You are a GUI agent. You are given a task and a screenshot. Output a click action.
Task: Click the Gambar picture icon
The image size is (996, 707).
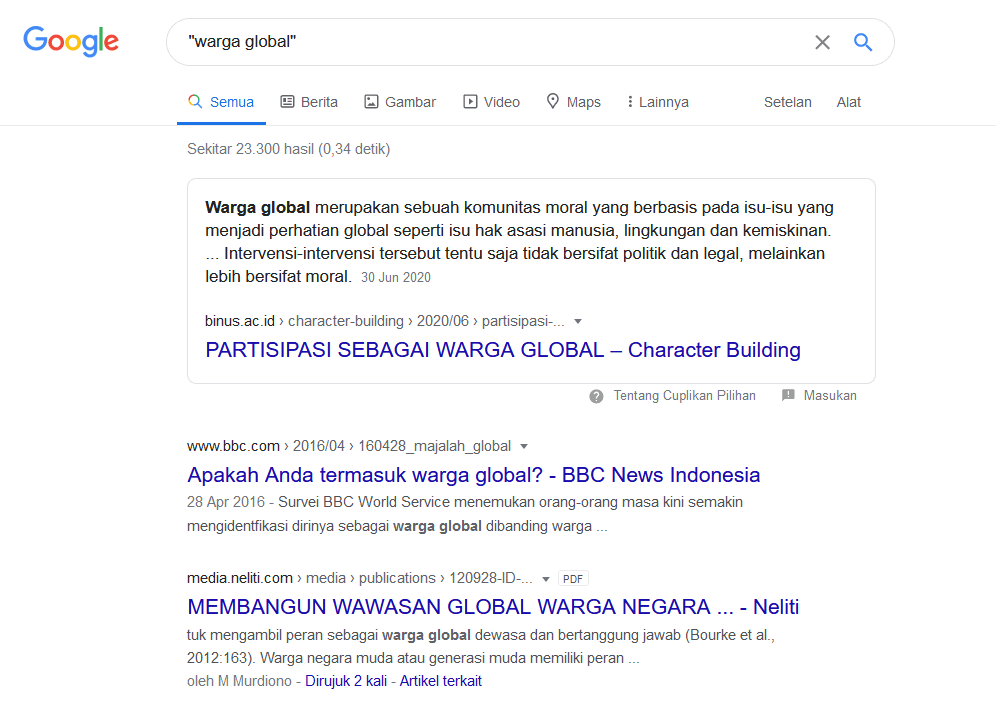[371, 102]
